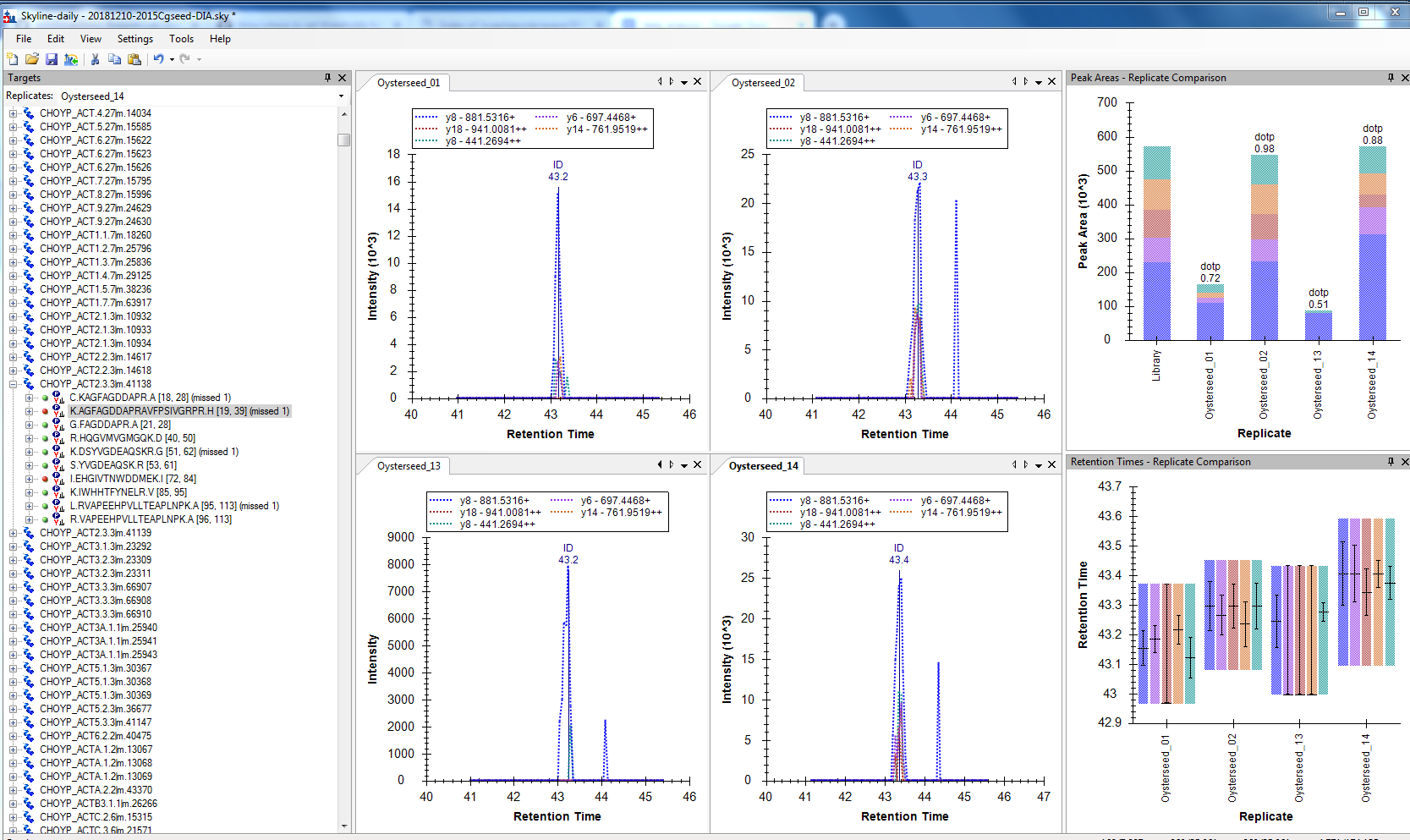Screen dimensions: 1410x840
Task: Toggle auto-hide on Retention Times panel
Action: pos(1390,462)
